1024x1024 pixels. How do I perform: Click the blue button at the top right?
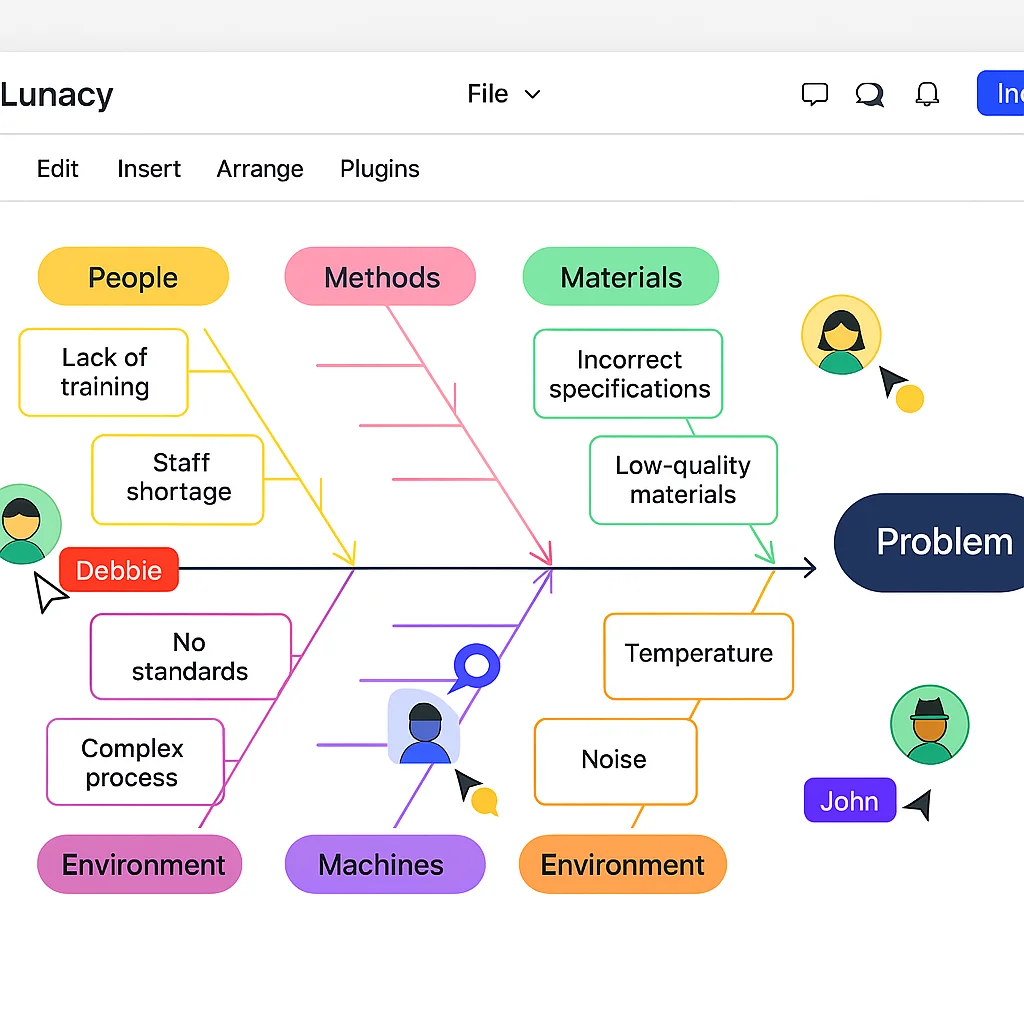[x=1005, y=93]
